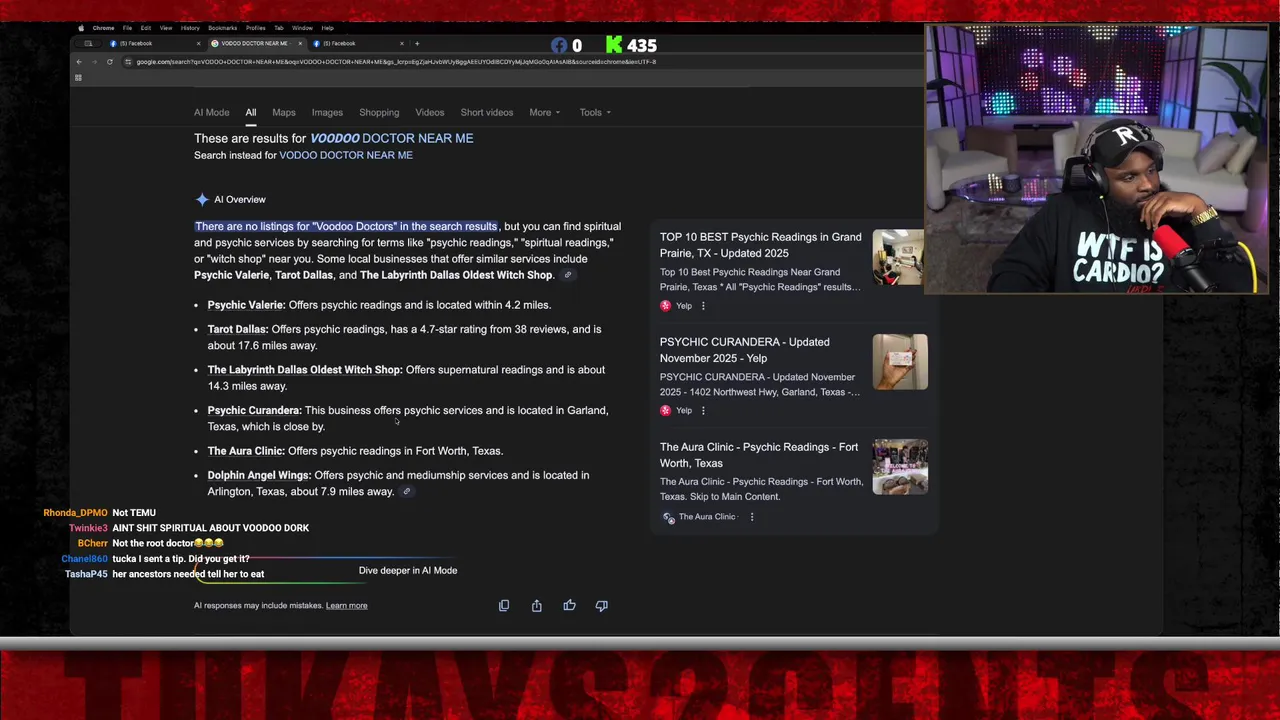This screenshot has width=1280, height=720.
Task: Click Rhonda_DPMO chat username
Action: tap(75, 513)
